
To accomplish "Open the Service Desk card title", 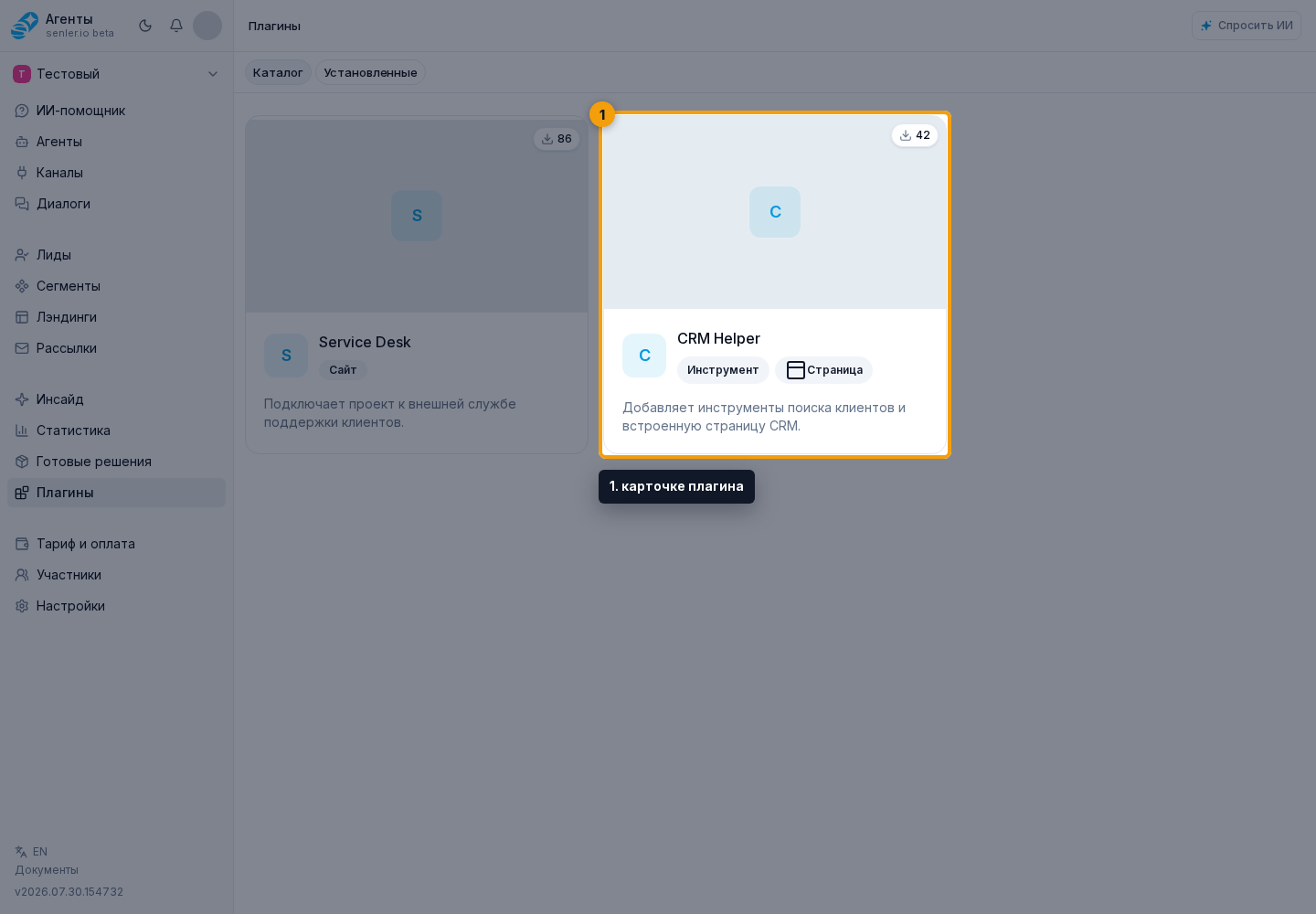I will coord(365,342).
